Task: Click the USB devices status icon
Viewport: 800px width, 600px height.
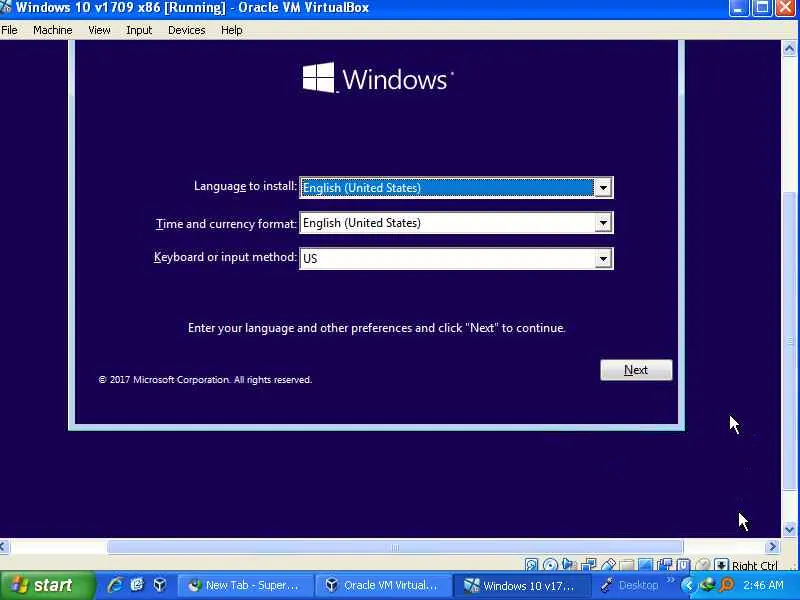Action: (x=608, y=564)
